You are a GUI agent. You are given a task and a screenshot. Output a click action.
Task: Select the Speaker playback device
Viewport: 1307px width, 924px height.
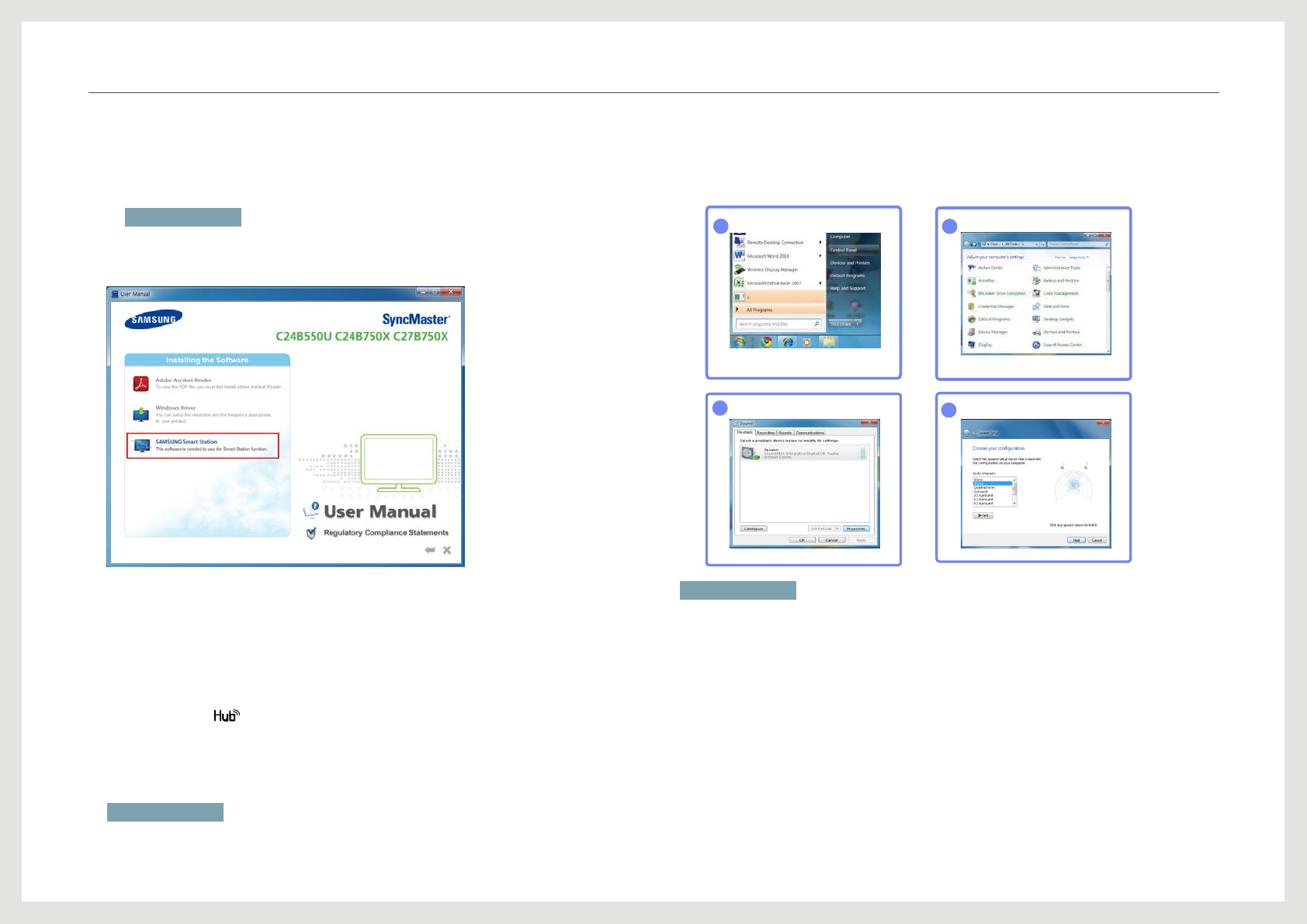point(804,453)
